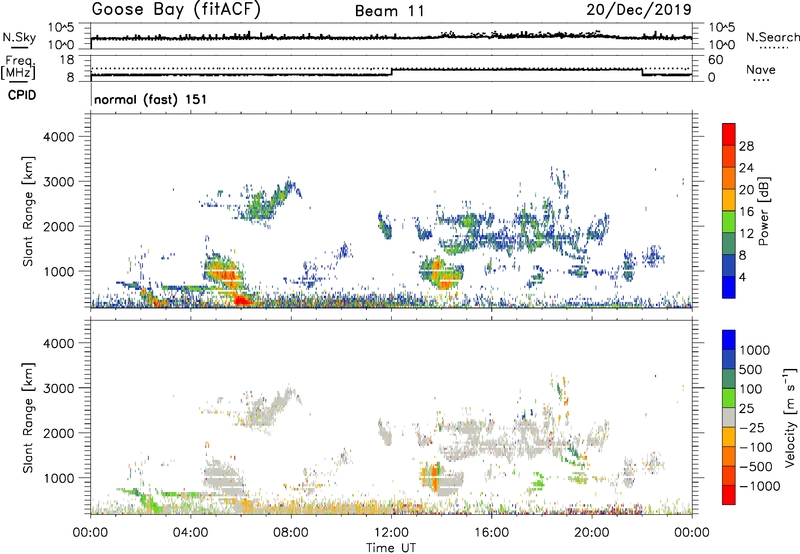The height and width of the screenshot is (554, 800).
Task: Click the red swatch at the bottom of the Velocity colorbar
Action: (x=729, y=495)
